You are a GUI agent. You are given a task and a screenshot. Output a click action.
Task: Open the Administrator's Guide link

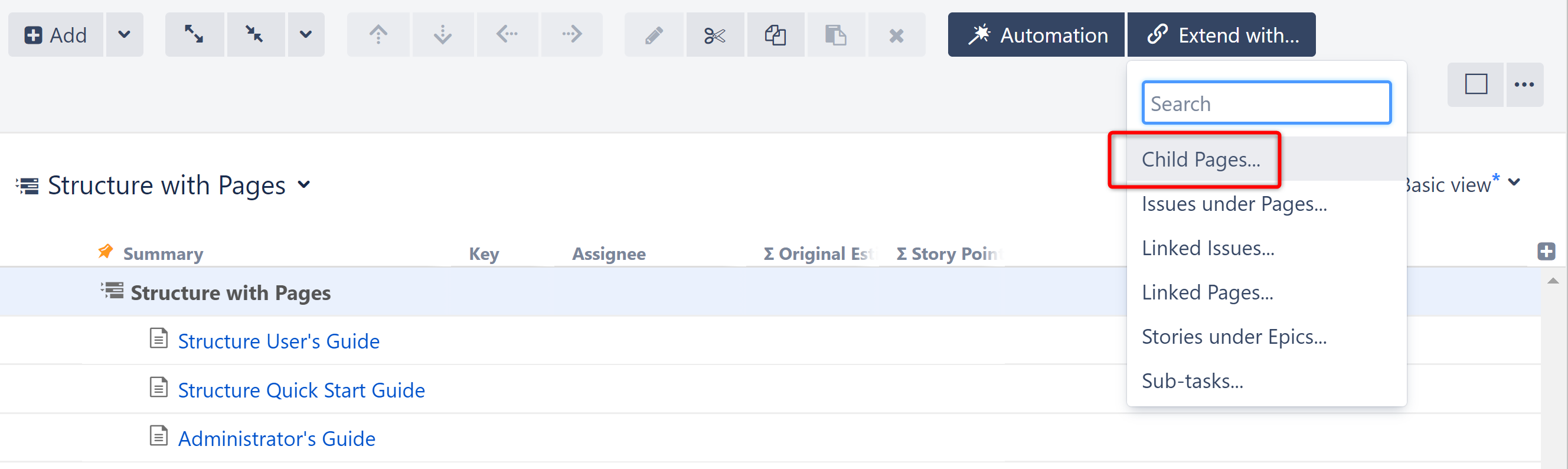276,438
